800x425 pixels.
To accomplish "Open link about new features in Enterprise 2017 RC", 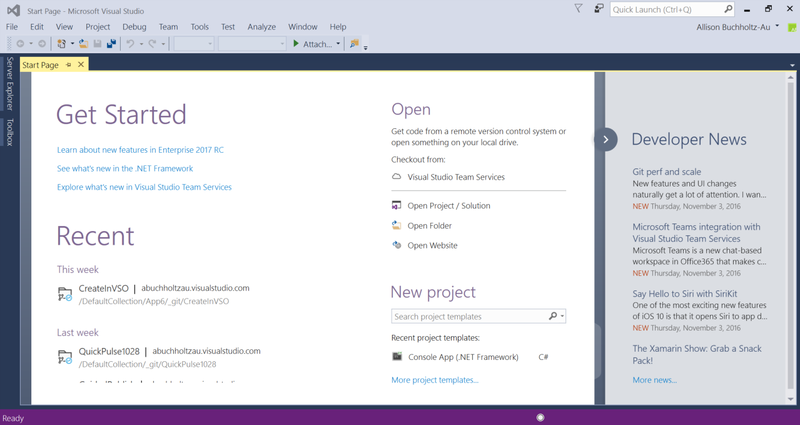I will click(x=140, y=149).
